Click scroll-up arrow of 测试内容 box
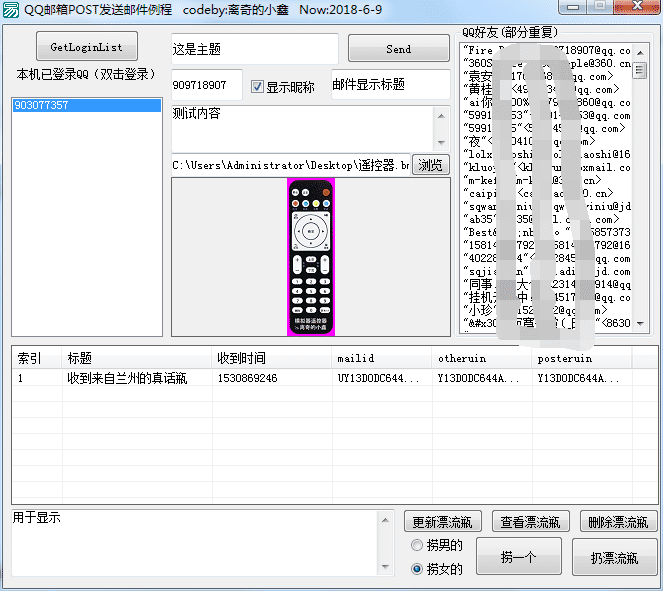 [441, 115]
